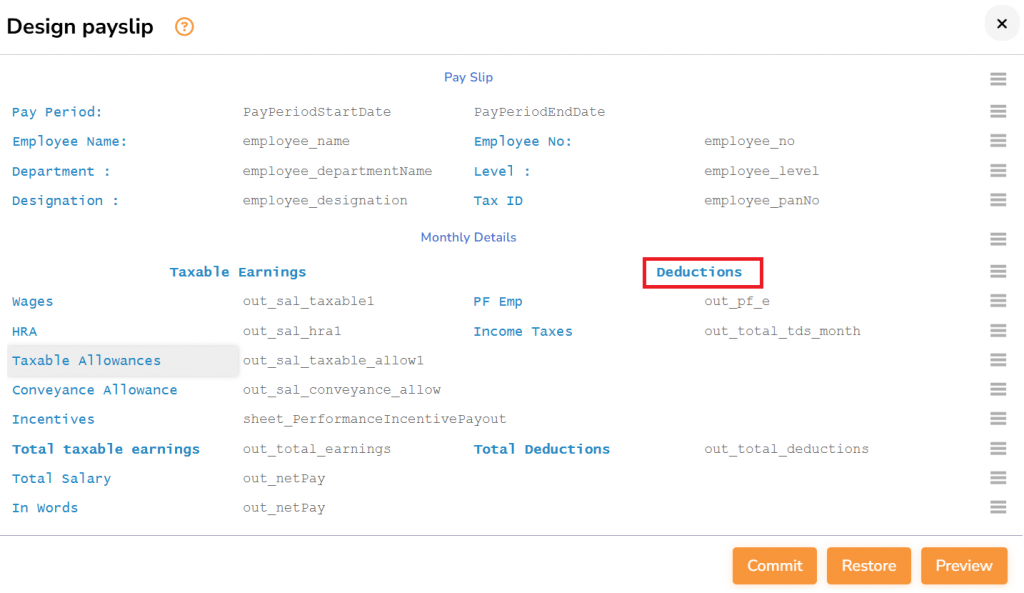
Task: Click the row handle beside out_pf_e
Action: [x=997, y=301]
